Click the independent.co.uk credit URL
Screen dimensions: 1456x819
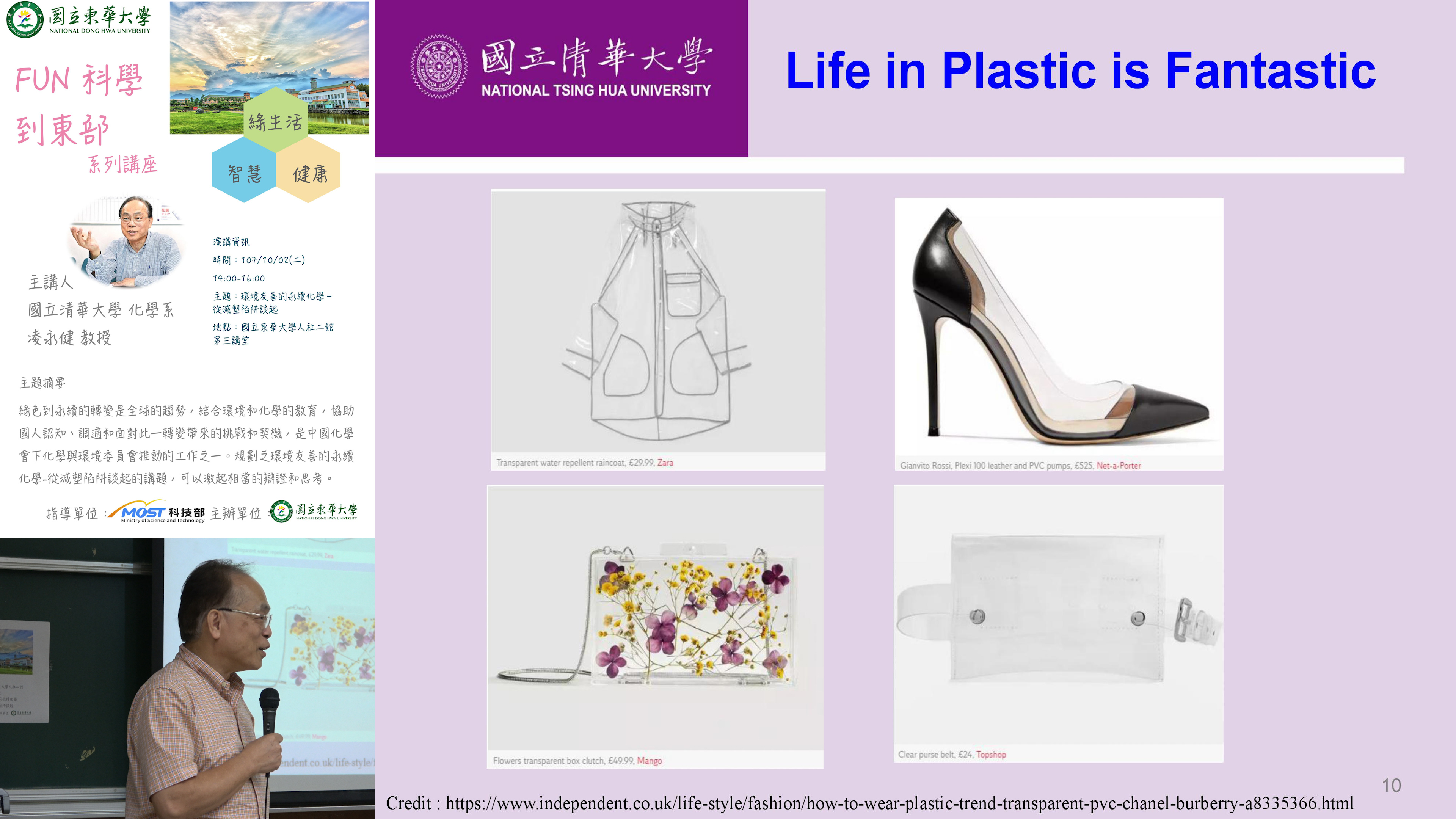pyautogui.click(x=899, y=803)
